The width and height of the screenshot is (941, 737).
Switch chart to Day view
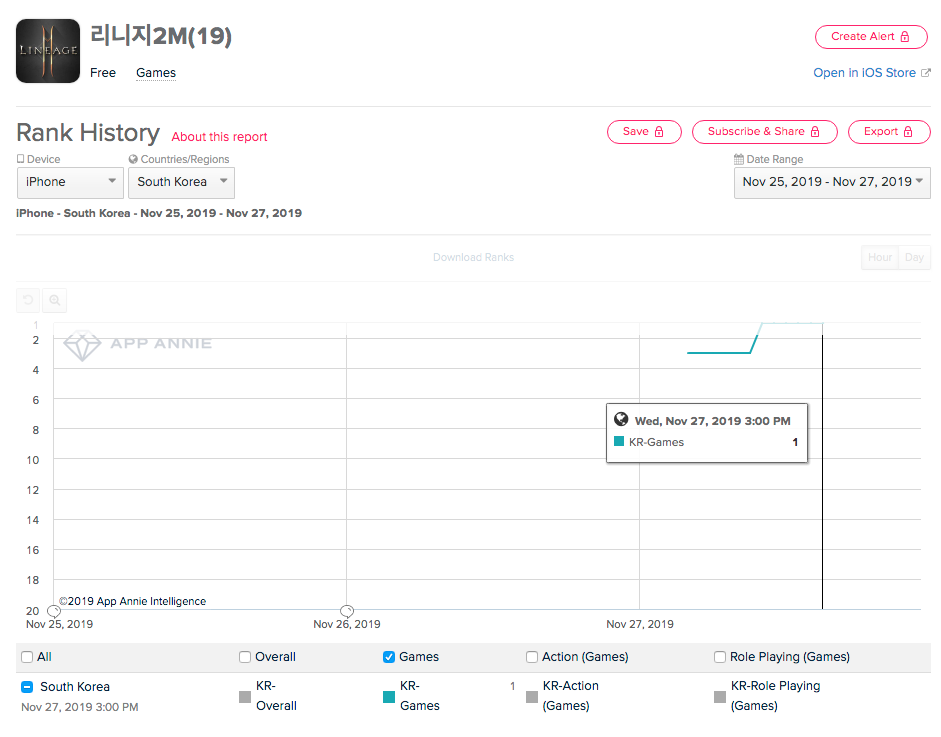(914, 257)
